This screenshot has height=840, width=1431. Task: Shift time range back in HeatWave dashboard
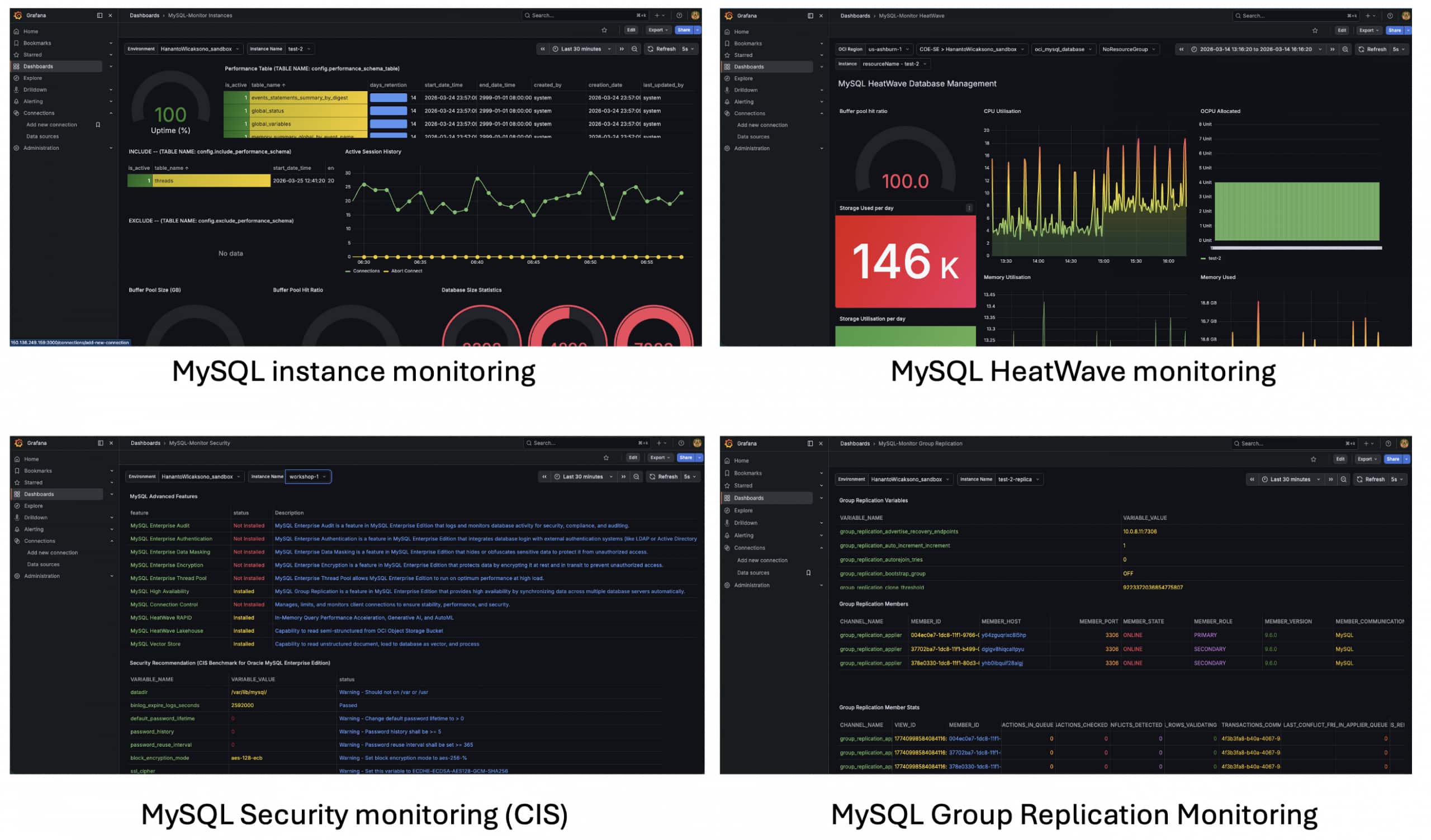pyautogui.click(x=1181, y=49)
